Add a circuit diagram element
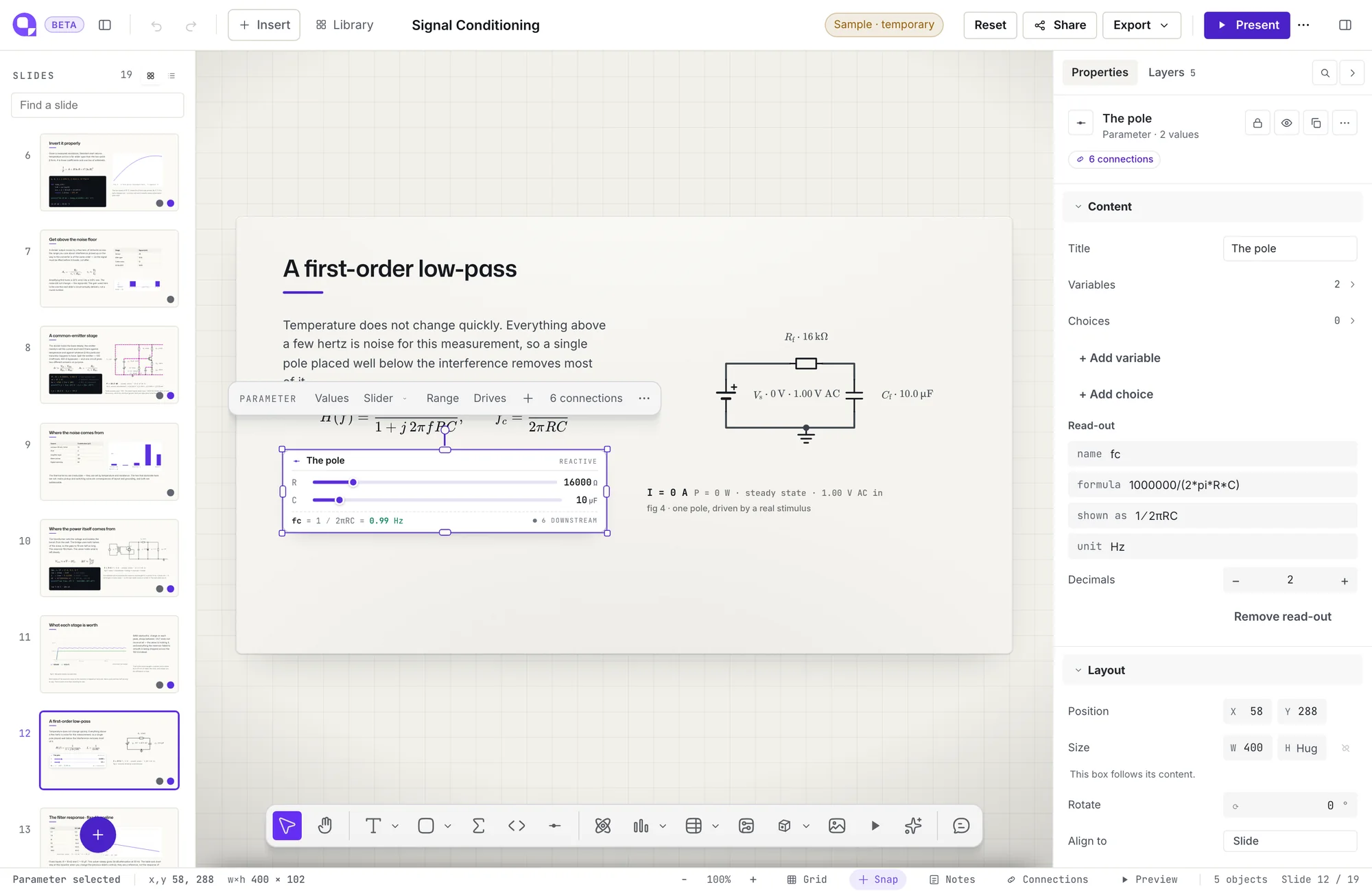The width and height of the screenshot is (1372, 891). pos(746,826)
